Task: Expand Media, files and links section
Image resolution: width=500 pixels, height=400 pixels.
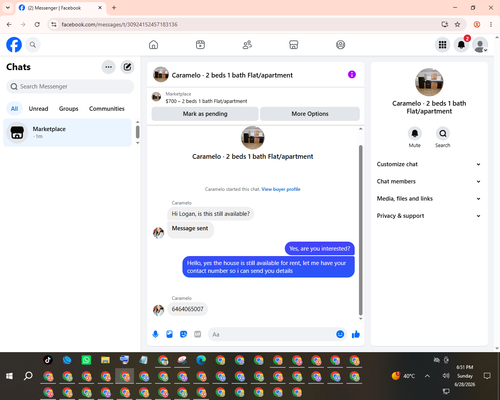Action: [x=429, y=199]
